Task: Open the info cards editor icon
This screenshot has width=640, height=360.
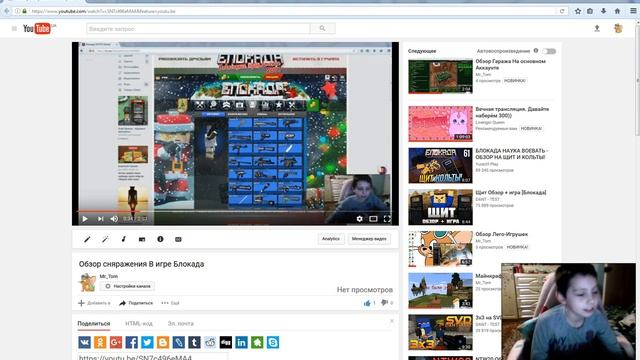Action: coord(160,239)
